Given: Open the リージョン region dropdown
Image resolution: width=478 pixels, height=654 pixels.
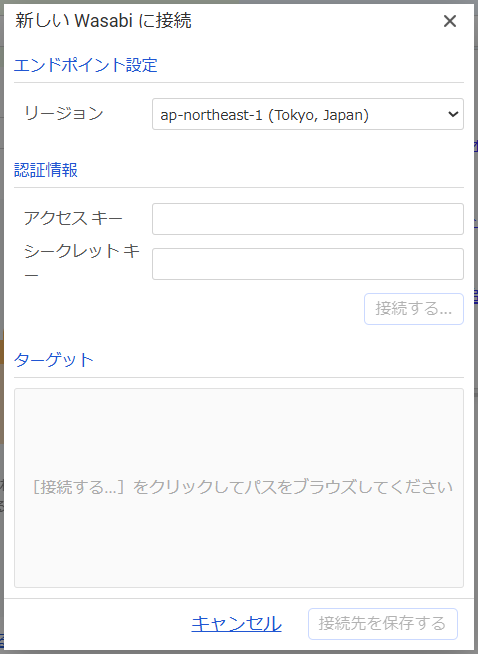Looking at the screenshot, I should pos(308,114).
